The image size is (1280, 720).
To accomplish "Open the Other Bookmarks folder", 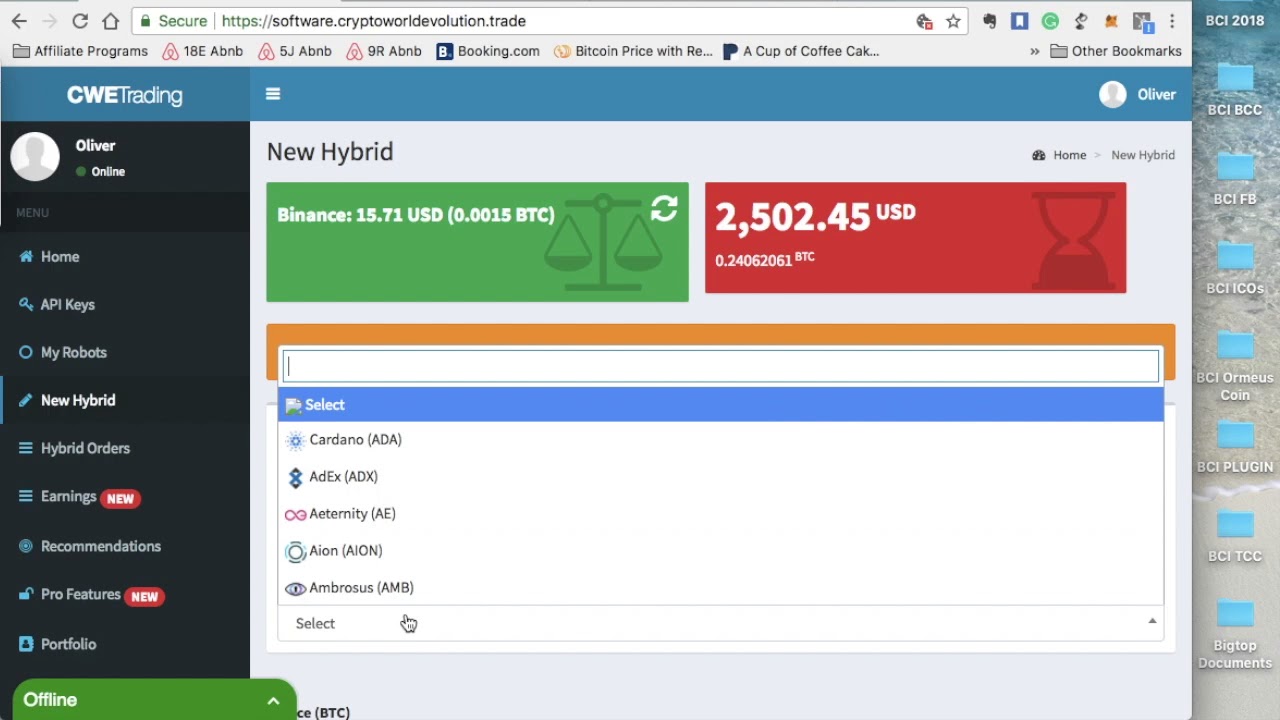I will point(1116,51).
